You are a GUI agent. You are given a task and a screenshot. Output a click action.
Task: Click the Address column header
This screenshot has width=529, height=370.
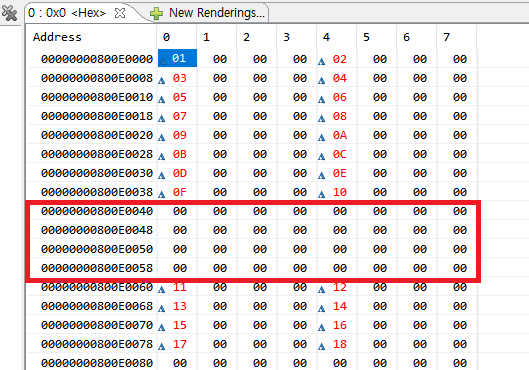click(x=57, y=37)
